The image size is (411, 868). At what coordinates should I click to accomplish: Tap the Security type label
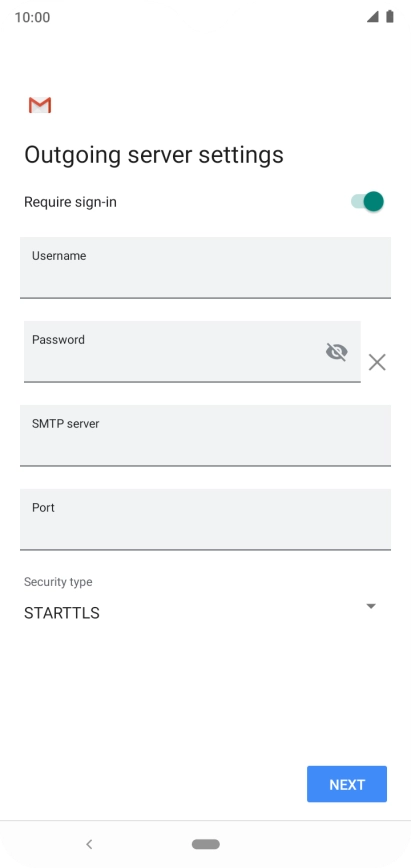[58, 582]
